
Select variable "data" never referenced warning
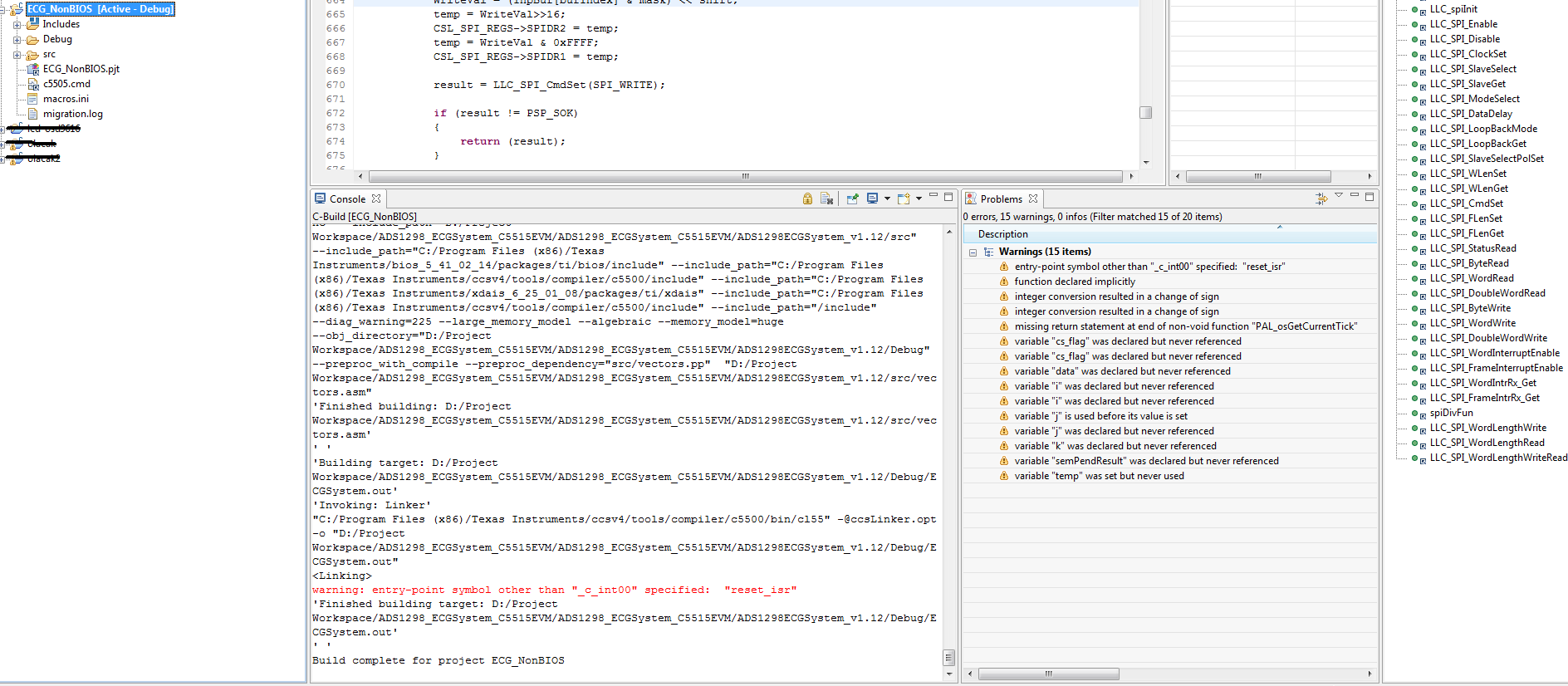(1122, 371)
